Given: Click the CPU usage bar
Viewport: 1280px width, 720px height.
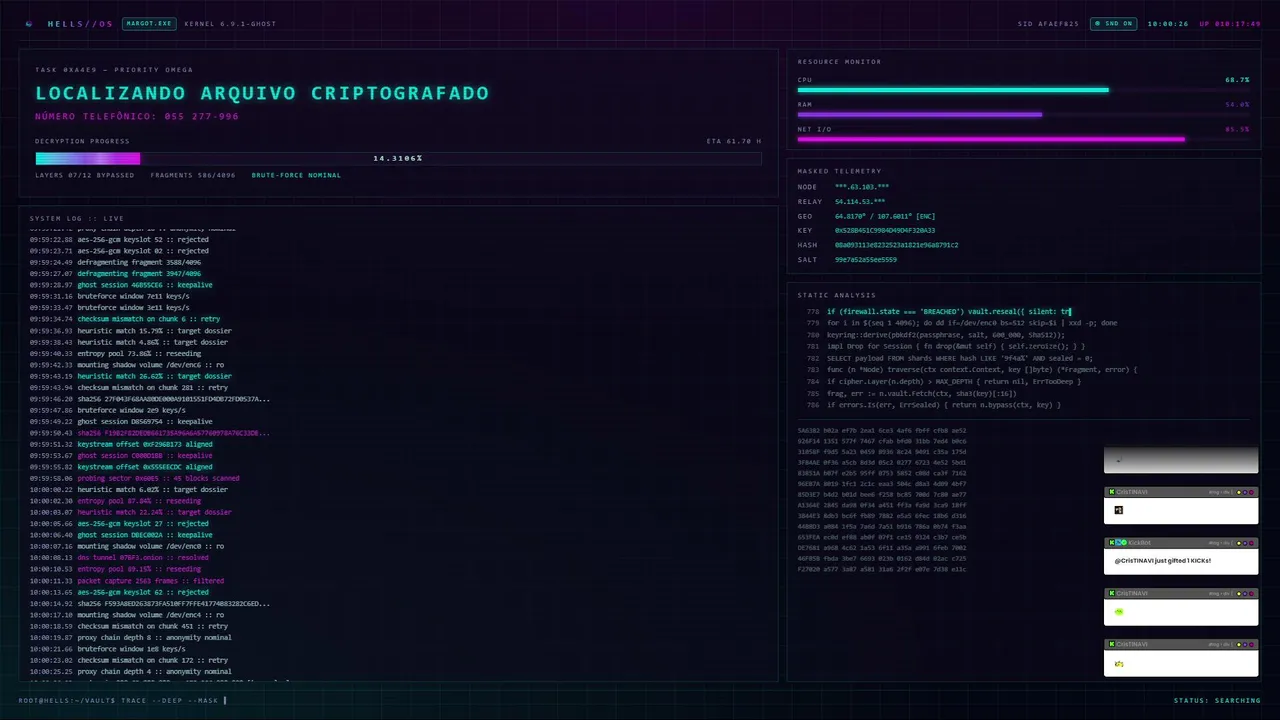Looking at the screenshot, I should [x=1023, y=90].
